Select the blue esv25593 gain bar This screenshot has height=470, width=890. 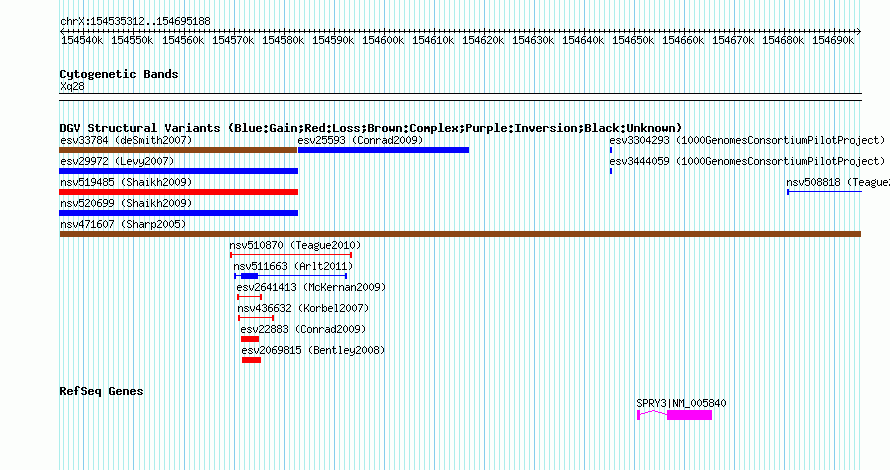[x=383, y=150]
